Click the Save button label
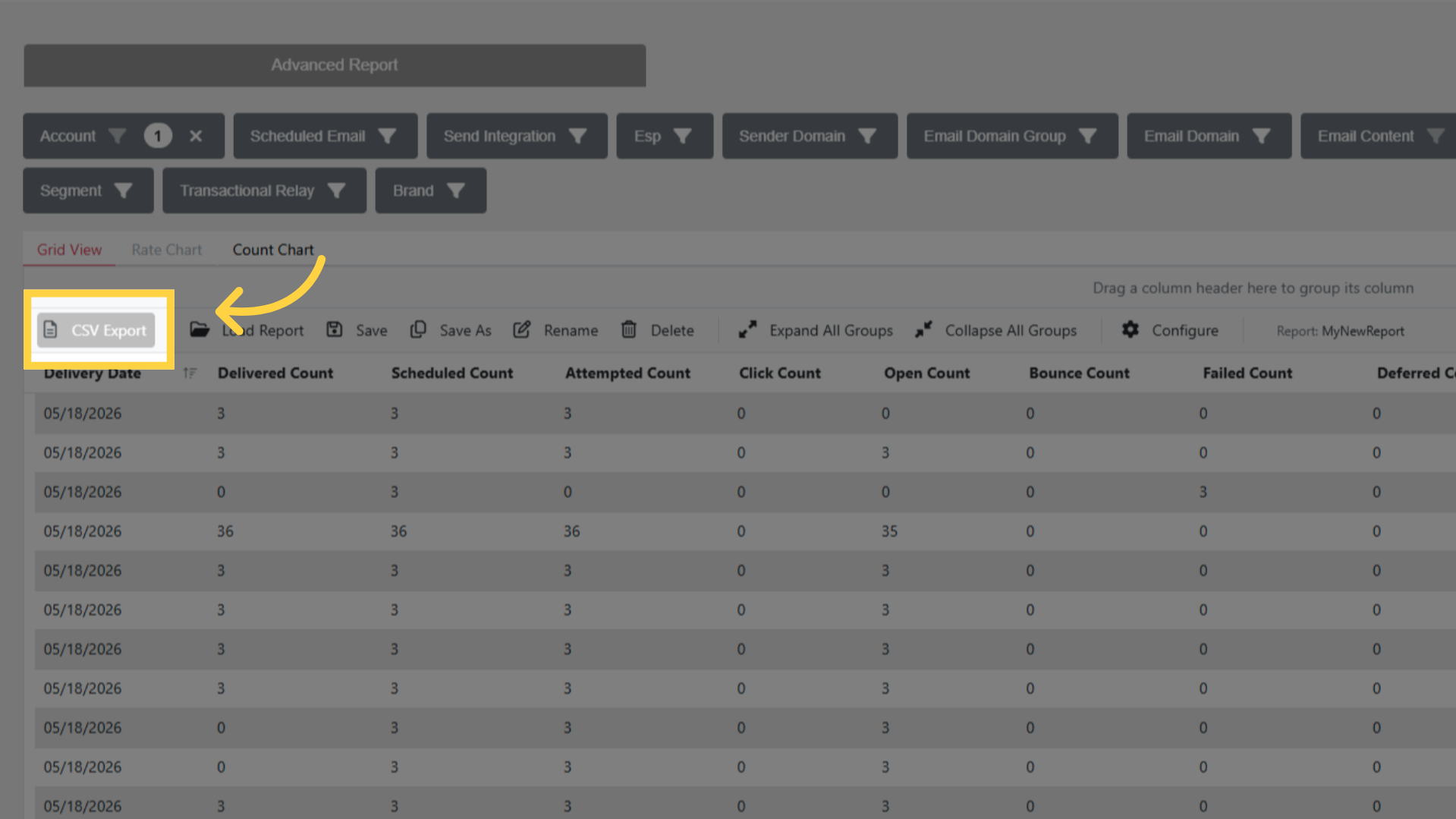This screenshot has height=819, width=1456. pyautogui.click(x=372, y=330)
